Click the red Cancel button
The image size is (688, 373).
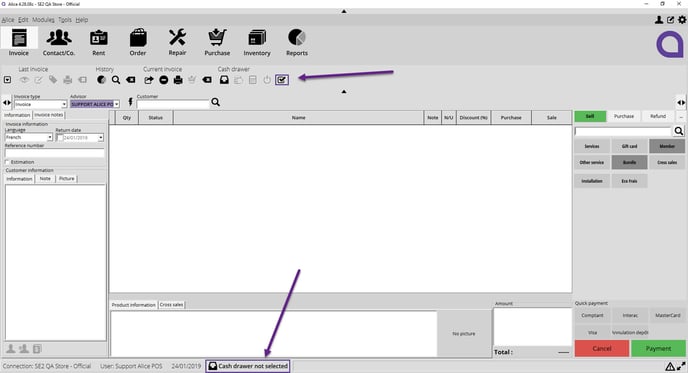click(602, 348)
